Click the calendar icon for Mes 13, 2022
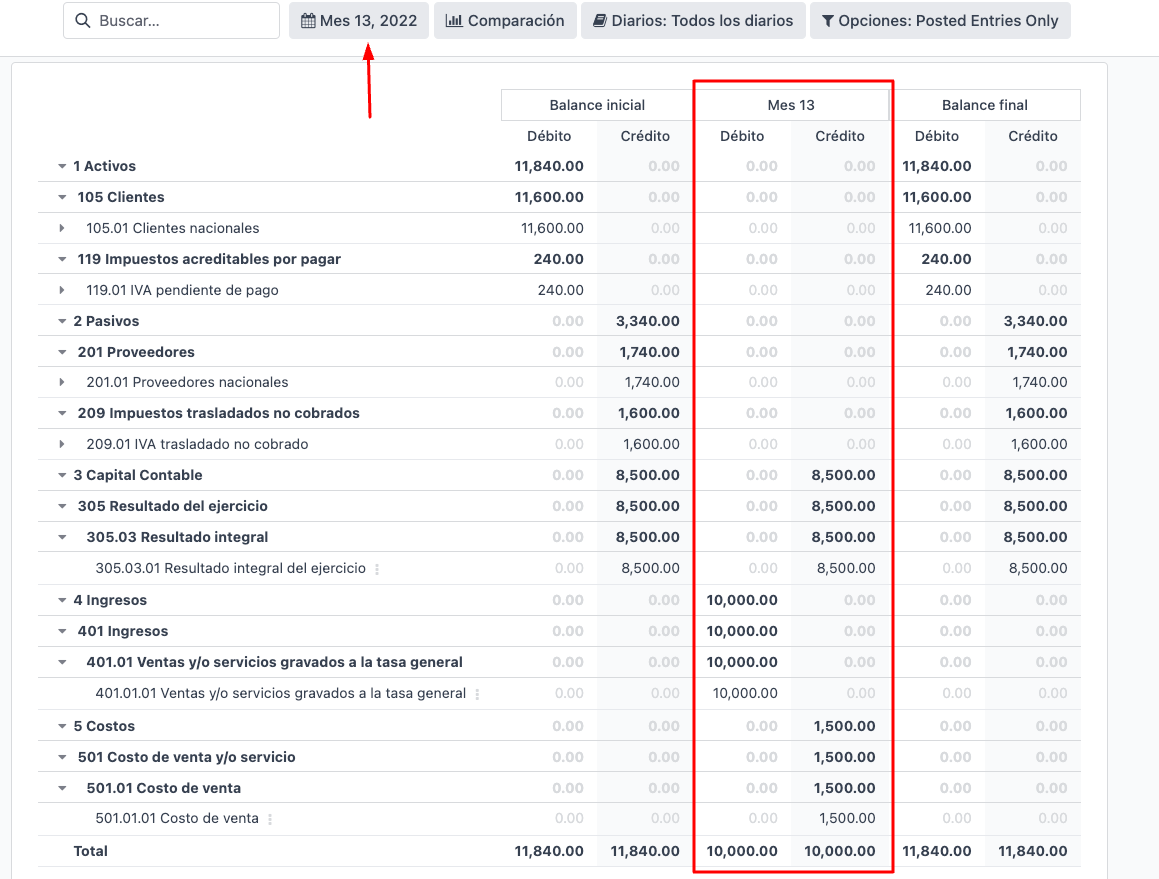This screenshot has height=879, width=1159. pos(308,21)
